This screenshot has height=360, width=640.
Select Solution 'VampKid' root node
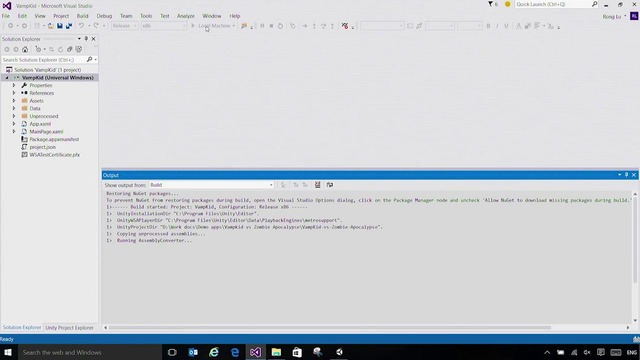point(47,70)
